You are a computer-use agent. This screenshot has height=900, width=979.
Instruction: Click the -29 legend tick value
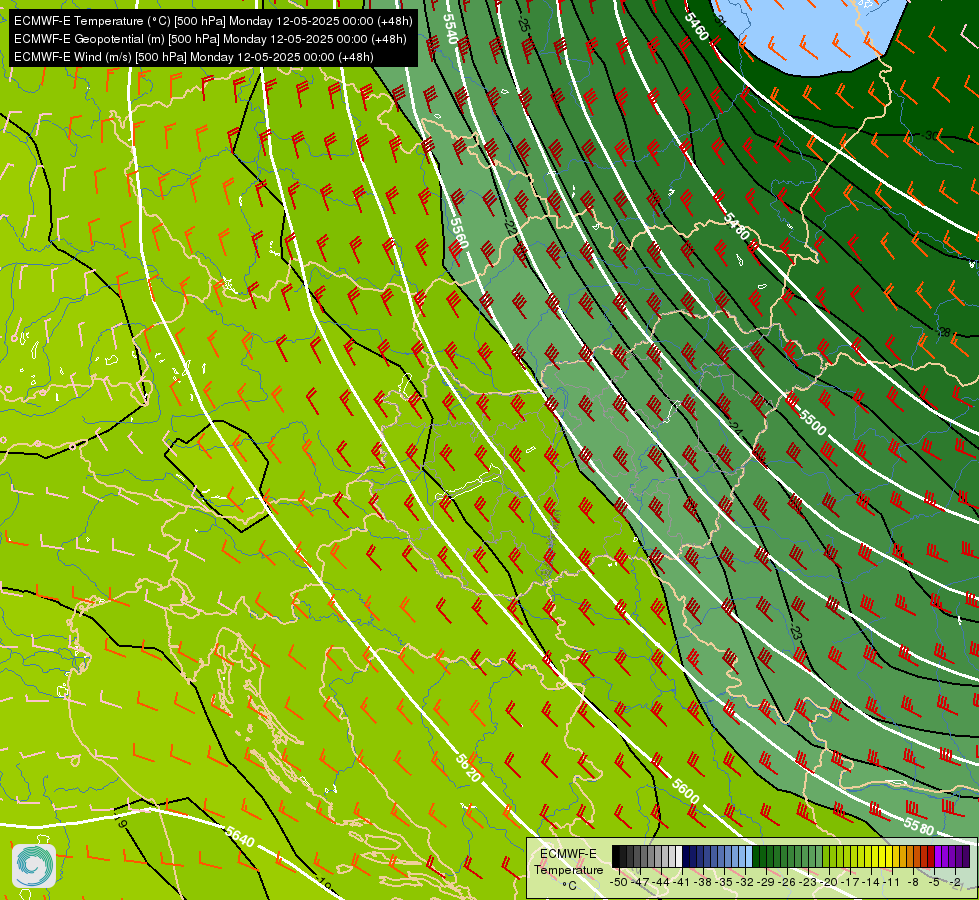coord(766,882)
